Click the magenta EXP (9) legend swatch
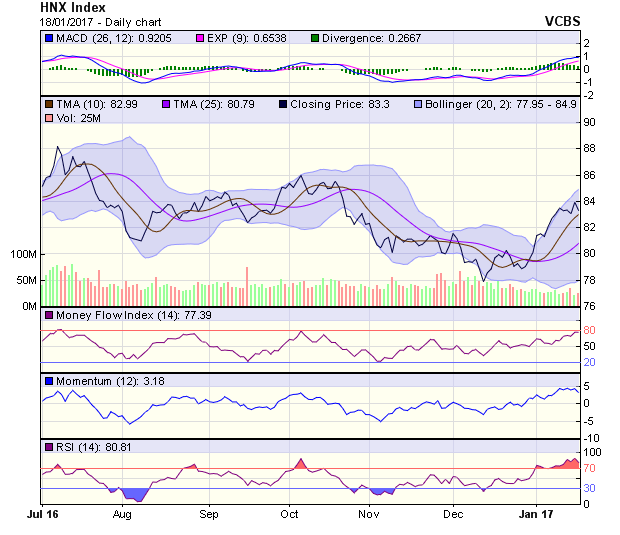 click(x=199, y=38)
